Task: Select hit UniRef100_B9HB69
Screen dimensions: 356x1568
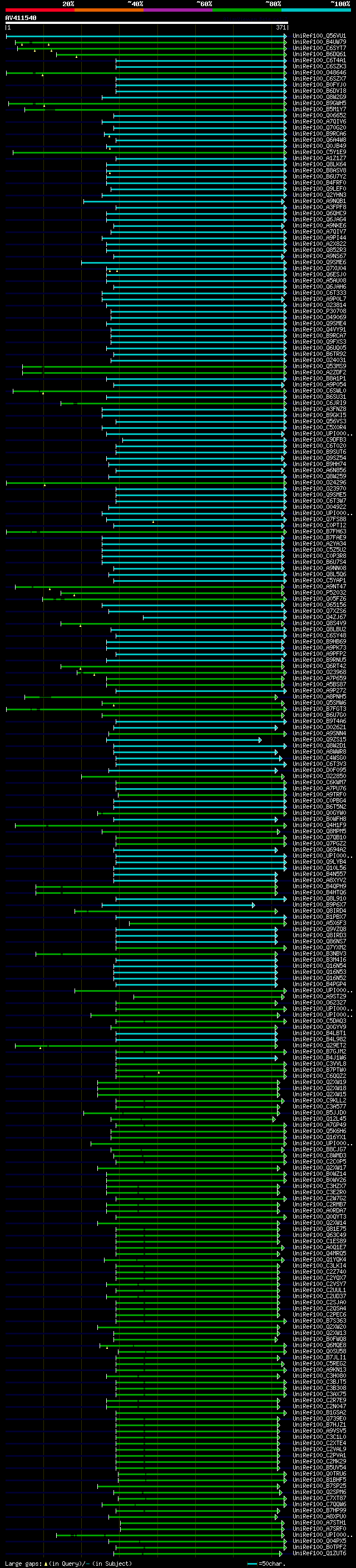Action: [x=319, y=642]
